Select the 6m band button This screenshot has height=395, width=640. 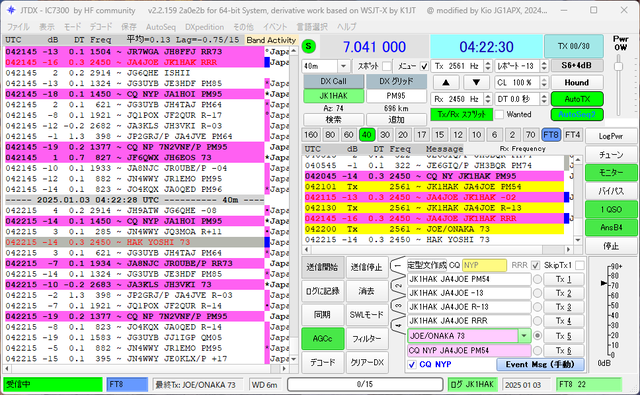point(494,135)
